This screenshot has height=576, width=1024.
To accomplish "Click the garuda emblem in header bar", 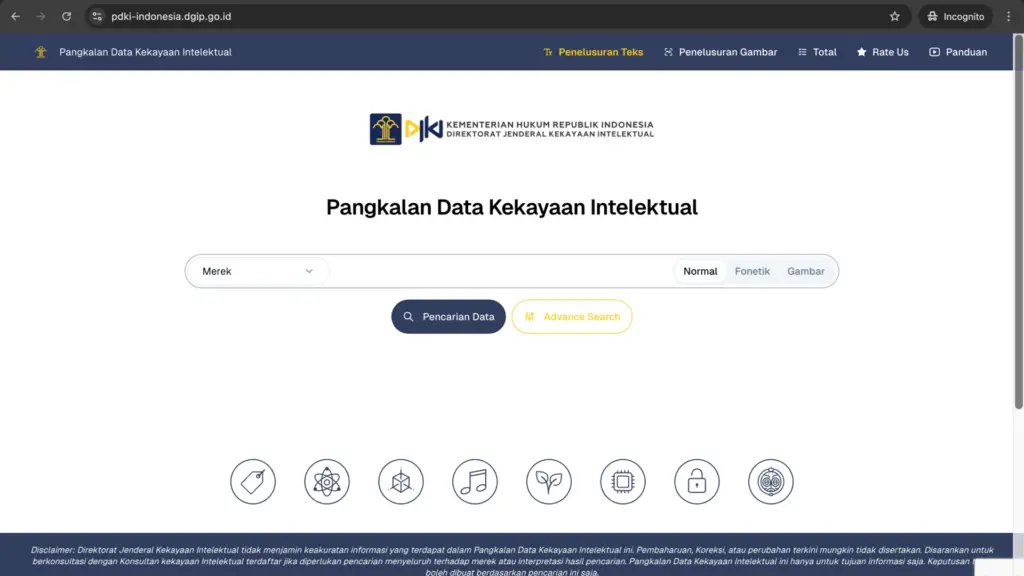I will (40, 52).
